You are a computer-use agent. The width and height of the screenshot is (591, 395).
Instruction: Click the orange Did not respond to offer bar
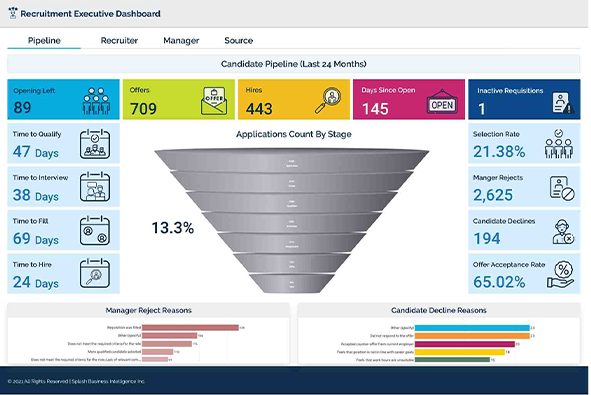(x=472, y=335)
